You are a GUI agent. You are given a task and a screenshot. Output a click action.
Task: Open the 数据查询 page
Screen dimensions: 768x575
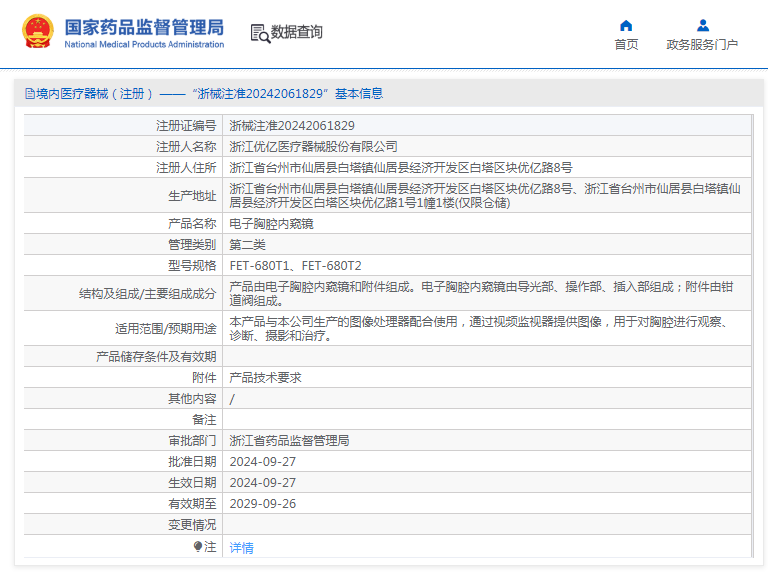click(296, 32)
